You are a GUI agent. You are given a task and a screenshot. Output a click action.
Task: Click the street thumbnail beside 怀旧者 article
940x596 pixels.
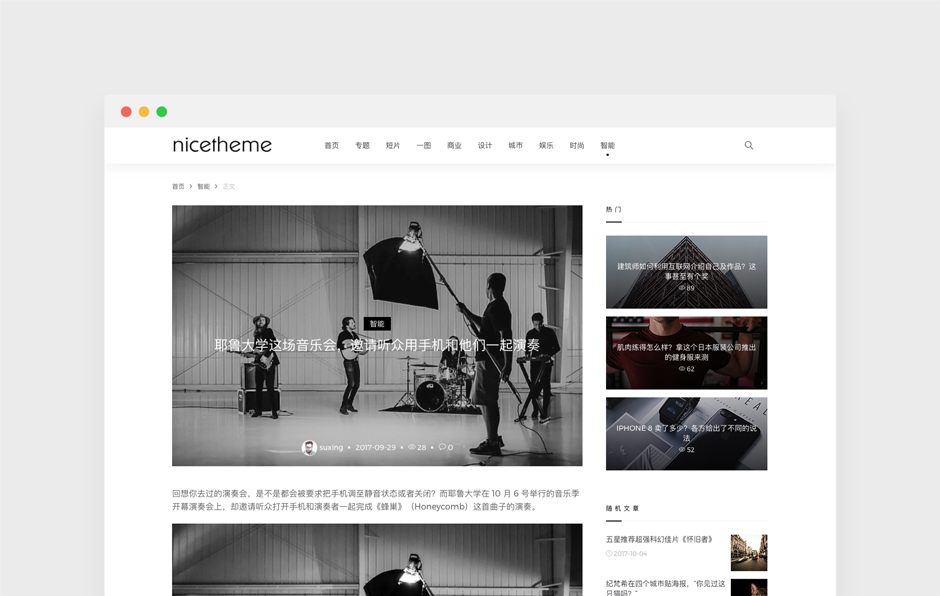click(x=749, y=553)
